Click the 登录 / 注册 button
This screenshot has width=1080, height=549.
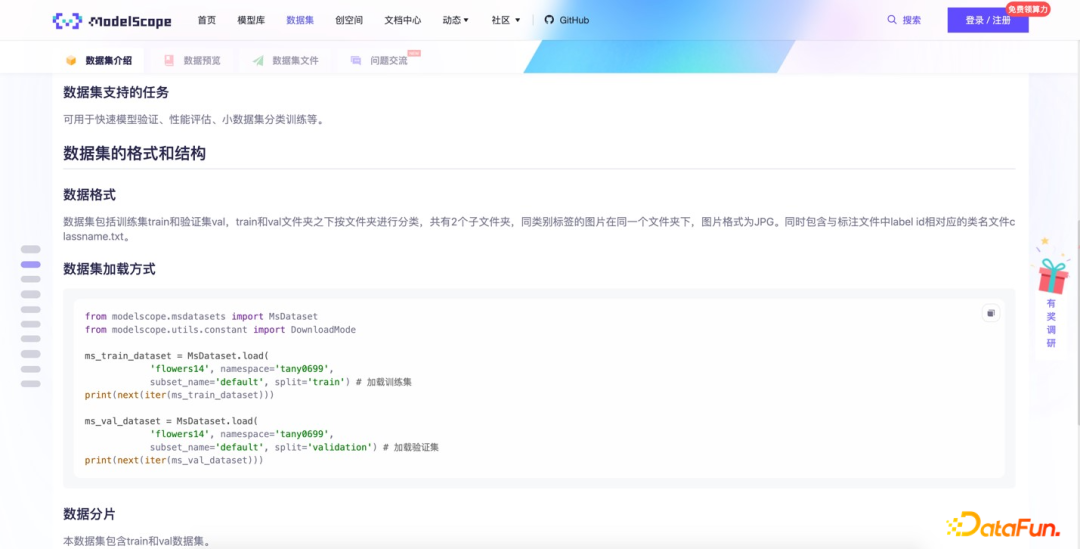pyautogui.click(x=988, y=21)
